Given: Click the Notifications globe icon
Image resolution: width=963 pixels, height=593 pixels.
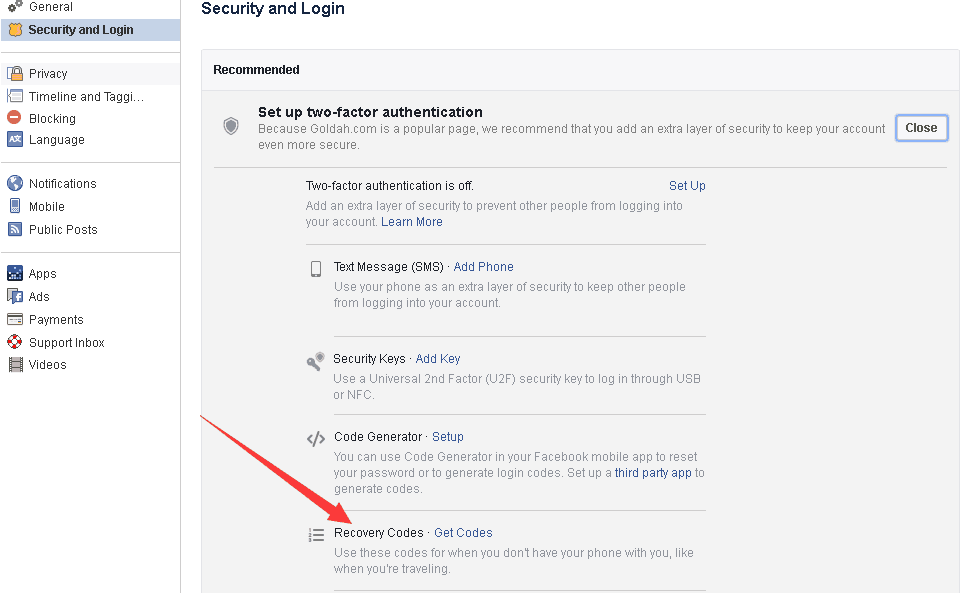Looking at the screenshot, I should coord(15,183).
